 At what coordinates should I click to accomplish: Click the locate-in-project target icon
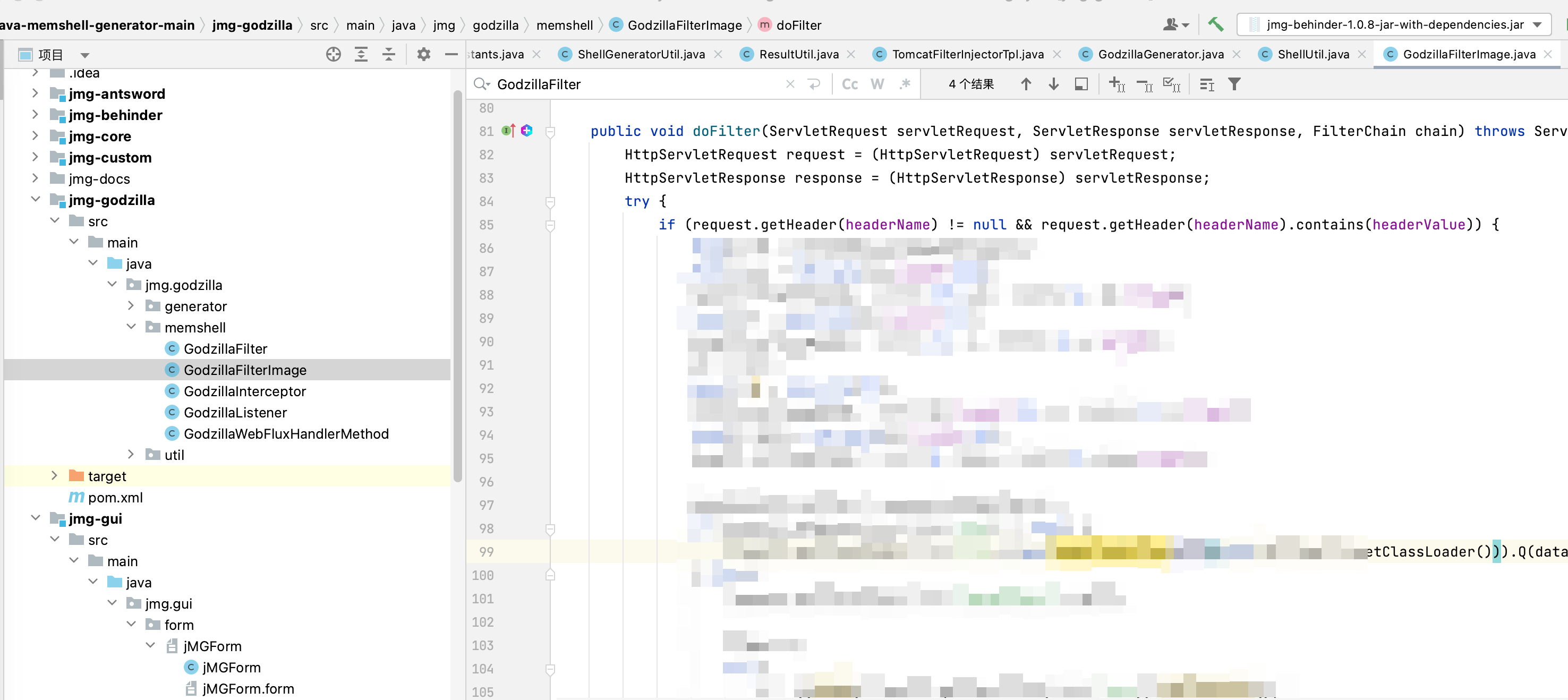(x=333, y=54)
